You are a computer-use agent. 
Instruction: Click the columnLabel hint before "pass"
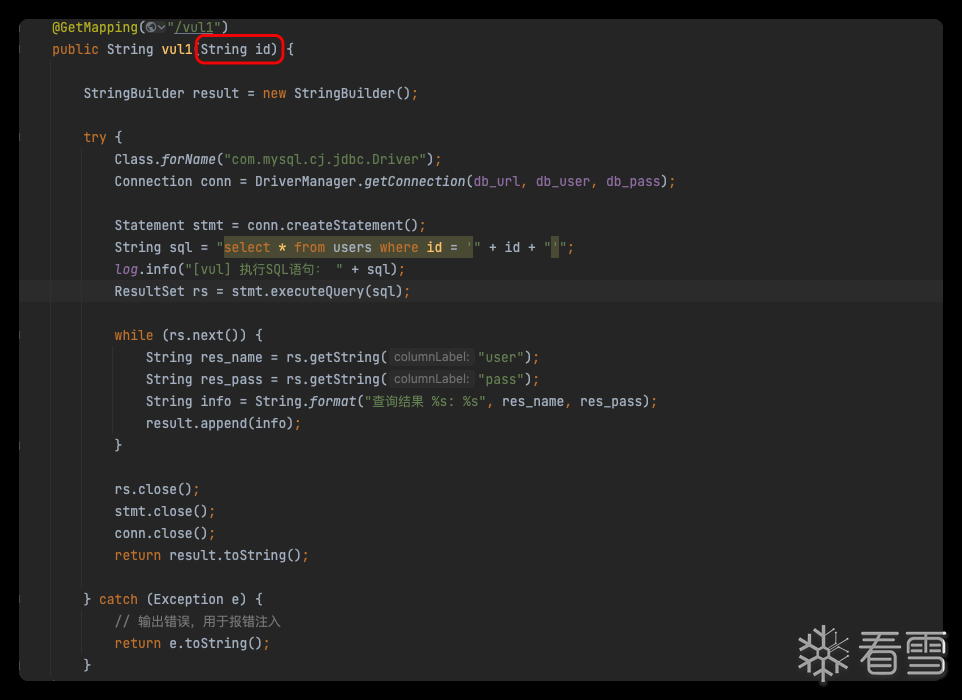[431, 379]
